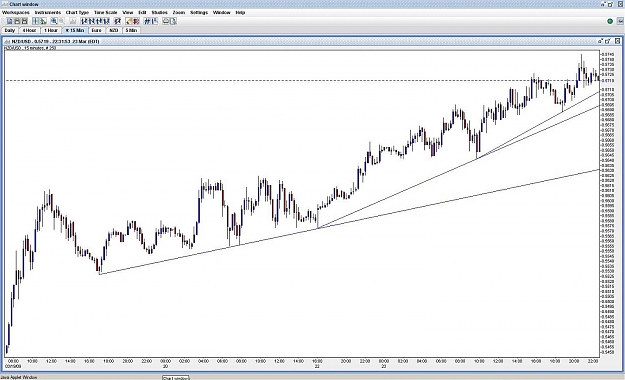Switch to the Euro tab
The image size is (625, 380).
tap(96, 30)
